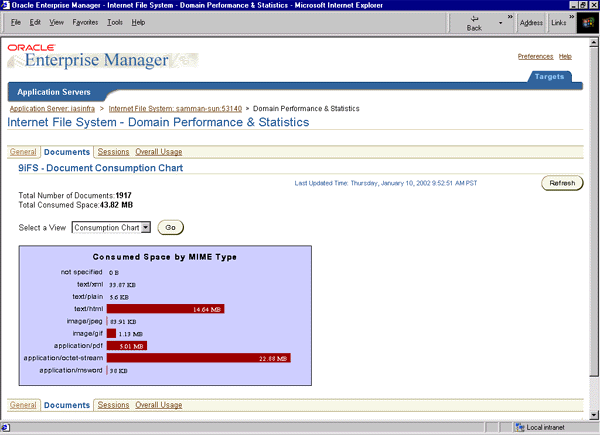Click the Oracle Enterprise Manager logo
This screenshot has width=600, height=435.
point(103,56)
